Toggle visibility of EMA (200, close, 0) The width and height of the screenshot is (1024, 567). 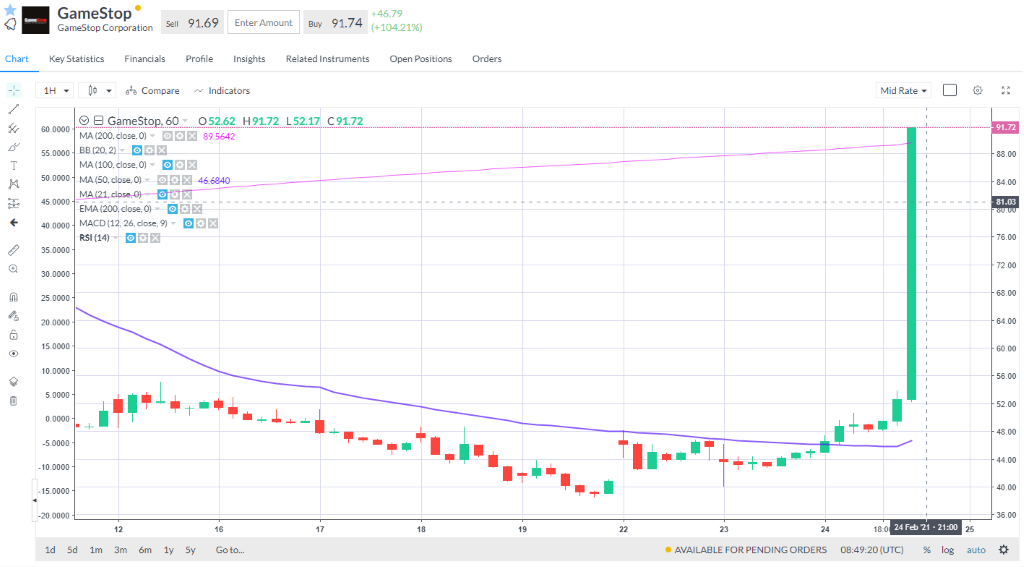click(x=172, y=209)
